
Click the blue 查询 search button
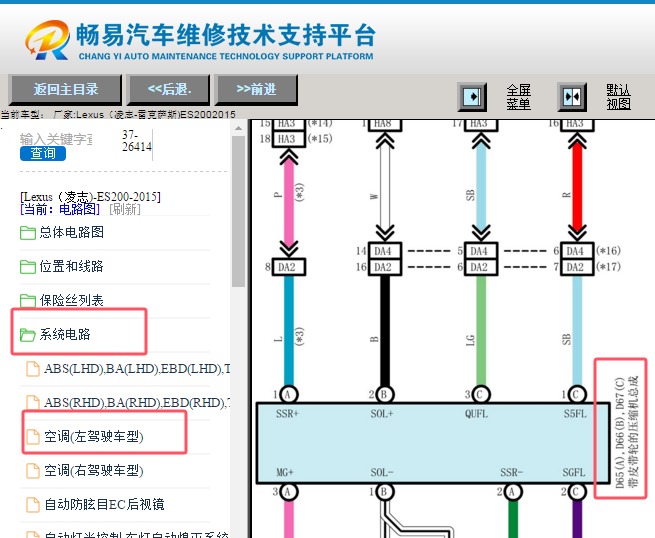click(43, 153)
